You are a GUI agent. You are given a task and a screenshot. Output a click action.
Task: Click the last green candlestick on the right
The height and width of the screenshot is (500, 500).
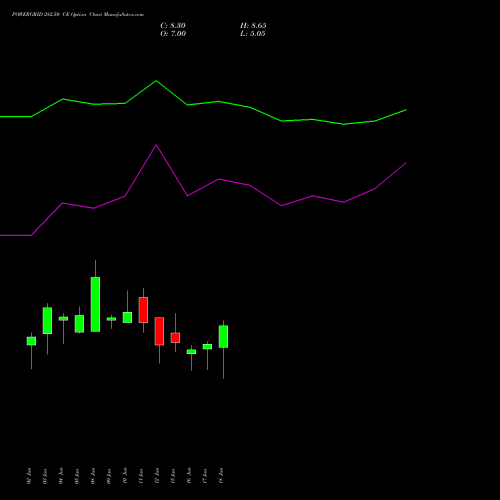coord(223,336)
